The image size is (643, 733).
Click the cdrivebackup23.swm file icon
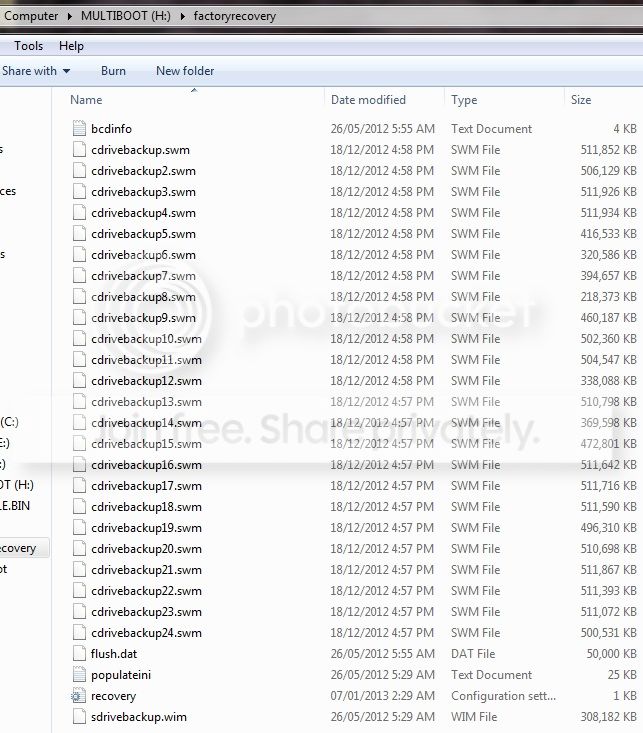[x=79, y=611]
